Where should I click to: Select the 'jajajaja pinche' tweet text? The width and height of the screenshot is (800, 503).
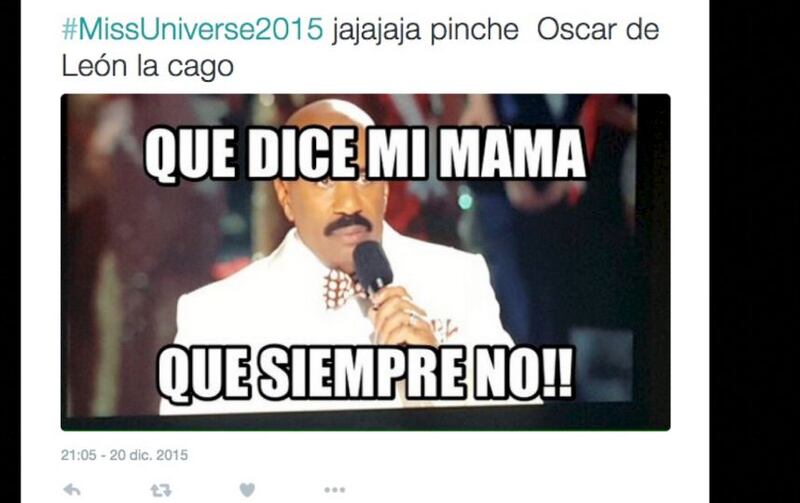(x=425, y=30)
